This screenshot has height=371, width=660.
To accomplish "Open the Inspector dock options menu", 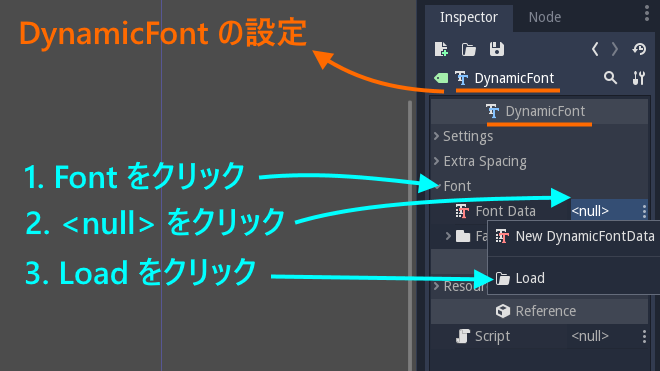I will pos(647,14).
